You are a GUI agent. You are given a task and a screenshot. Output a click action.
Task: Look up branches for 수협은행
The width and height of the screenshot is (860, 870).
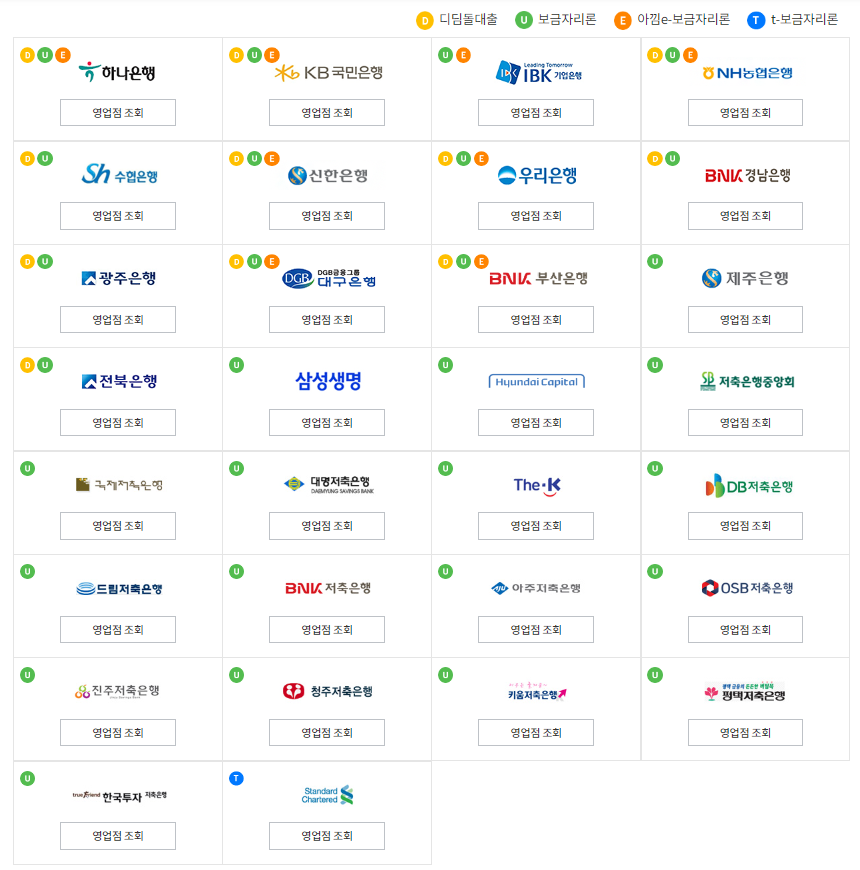point(118,216)
